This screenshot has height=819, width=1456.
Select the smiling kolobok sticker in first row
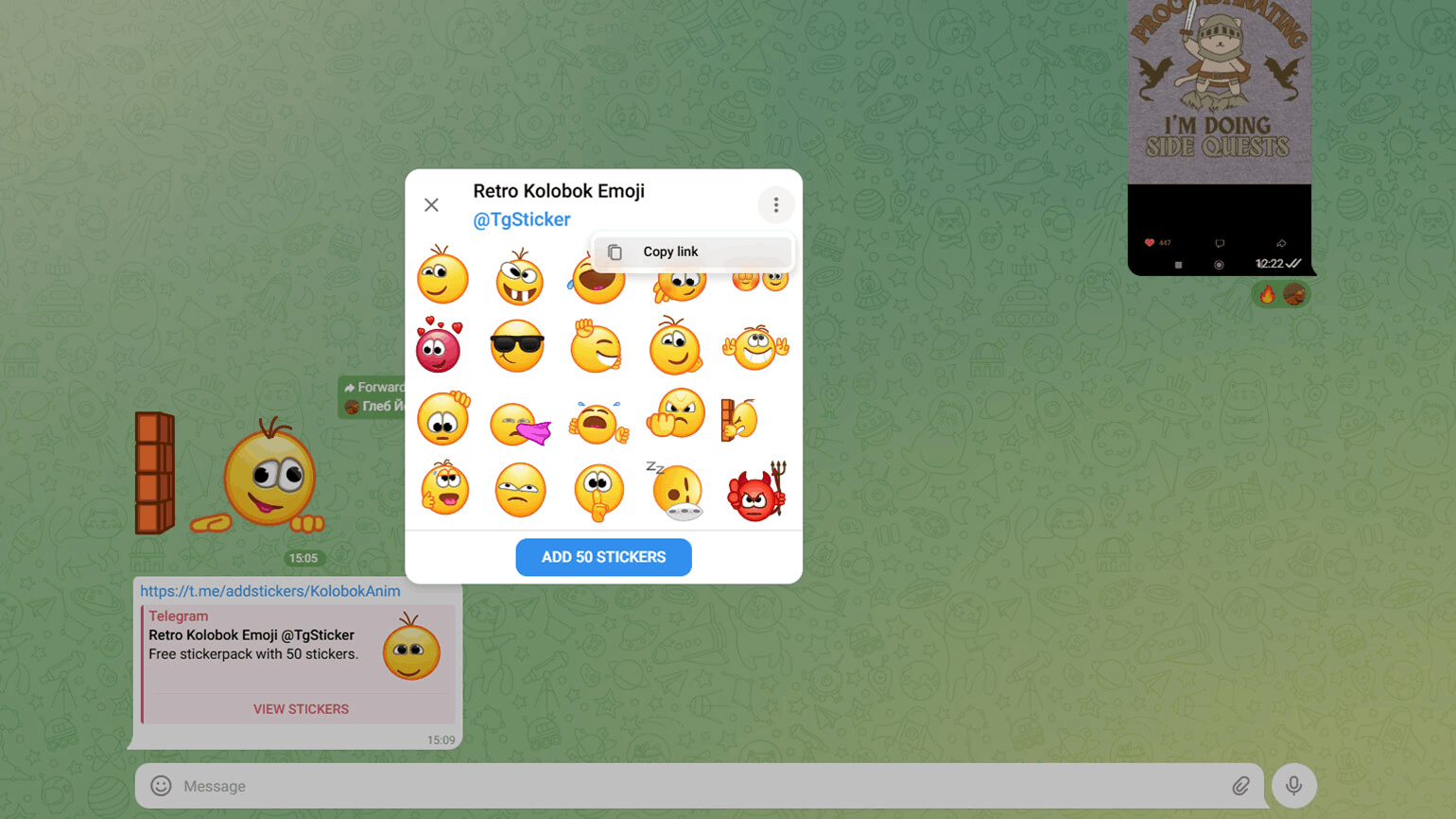(x=442, y=275)
